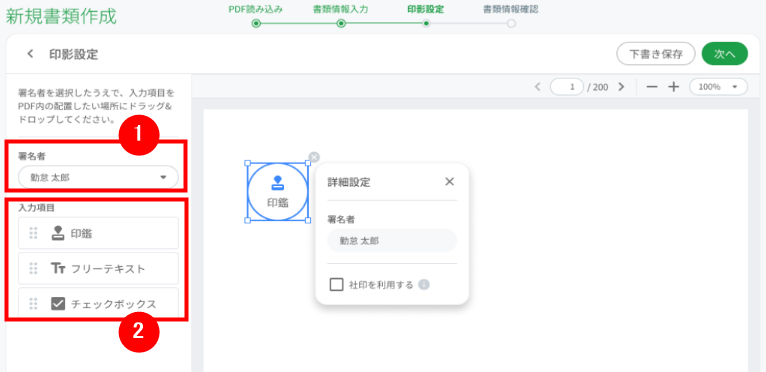This screenshot has width=766, height=372.
Task: Select the placed 印鑑 stamp on the PDF
Action: coord(277,192)
